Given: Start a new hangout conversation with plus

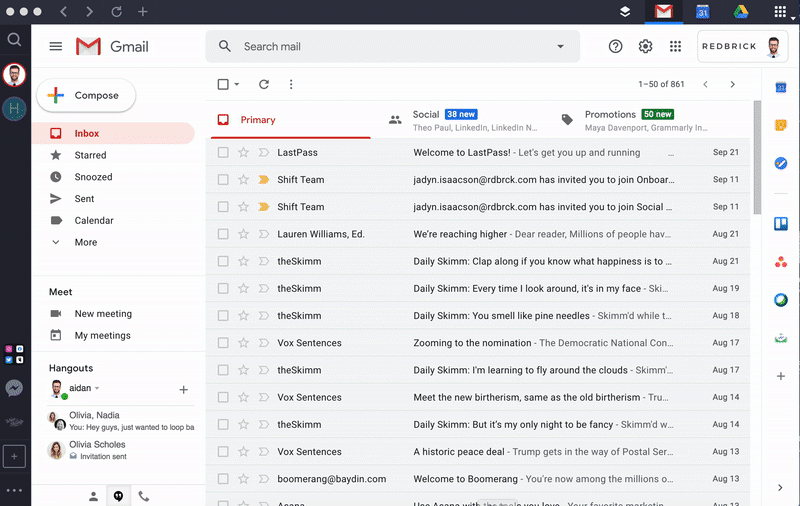Looking at the screenshot, I should (x=183, y=389).
